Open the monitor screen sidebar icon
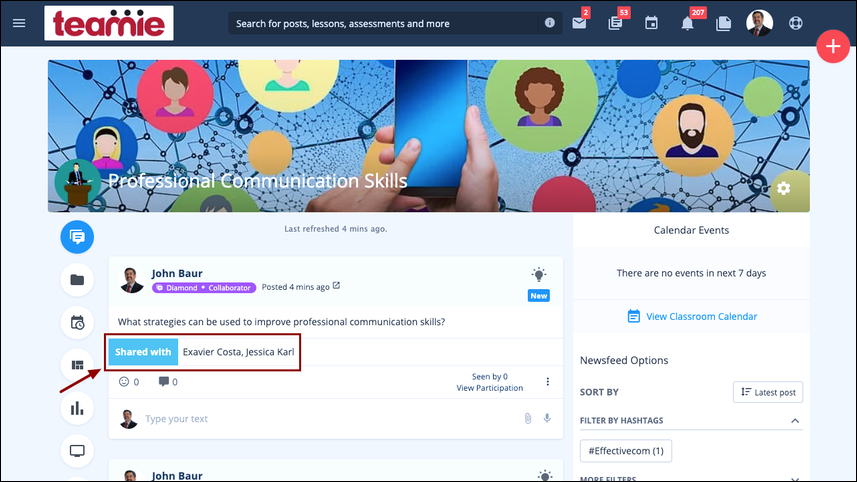Screen dimensions: 857x482 [77, 451]
